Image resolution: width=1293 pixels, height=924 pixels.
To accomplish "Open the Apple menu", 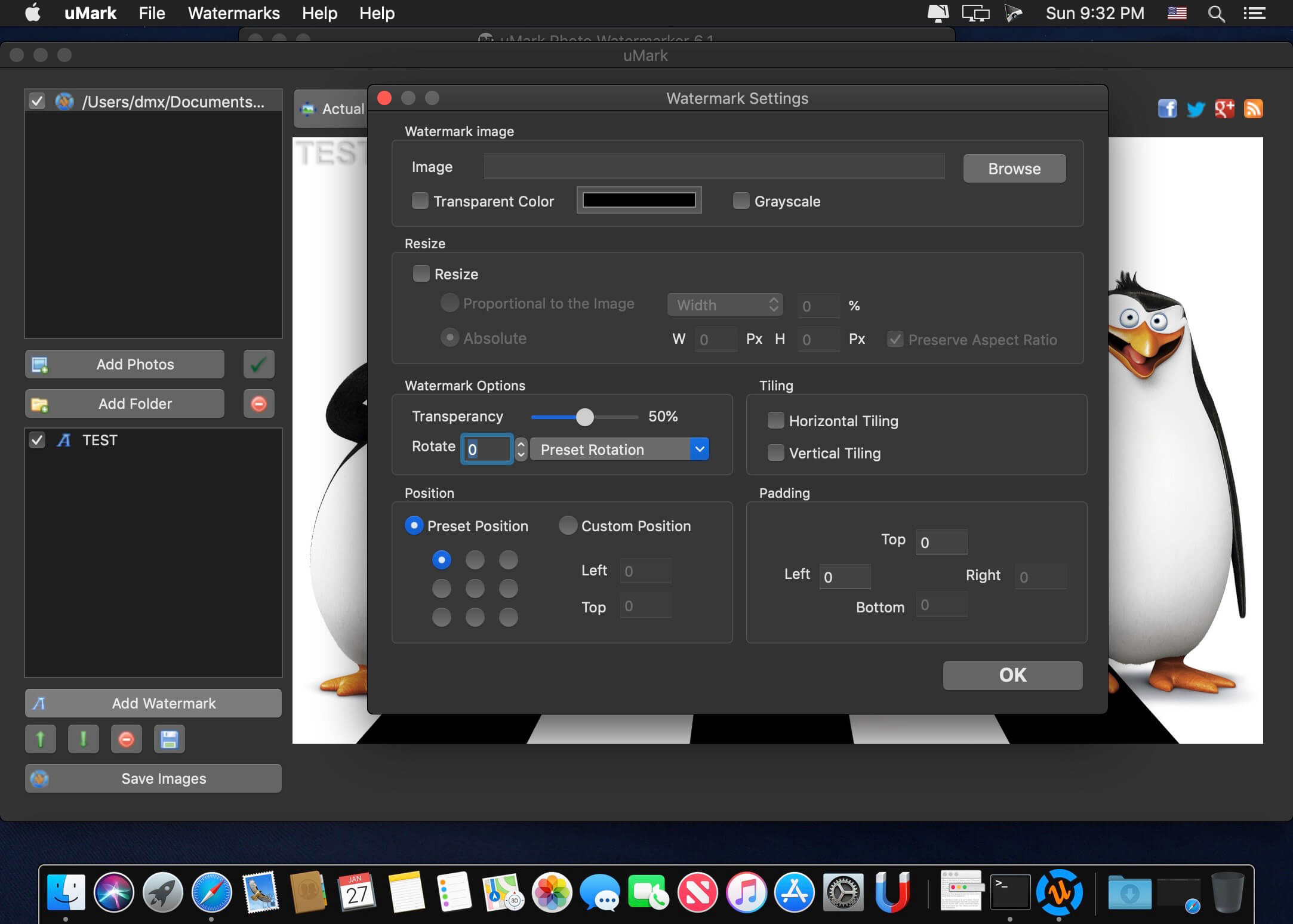I will [x=33, y=13].
